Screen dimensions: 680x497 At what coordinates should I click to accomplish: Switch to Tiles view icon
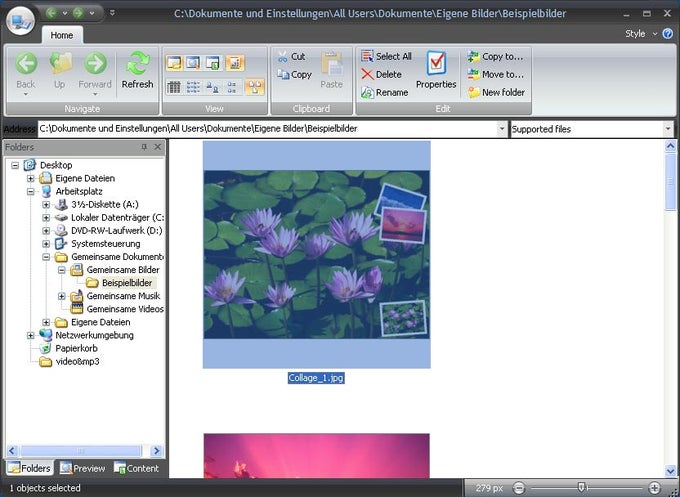[232, 87]
